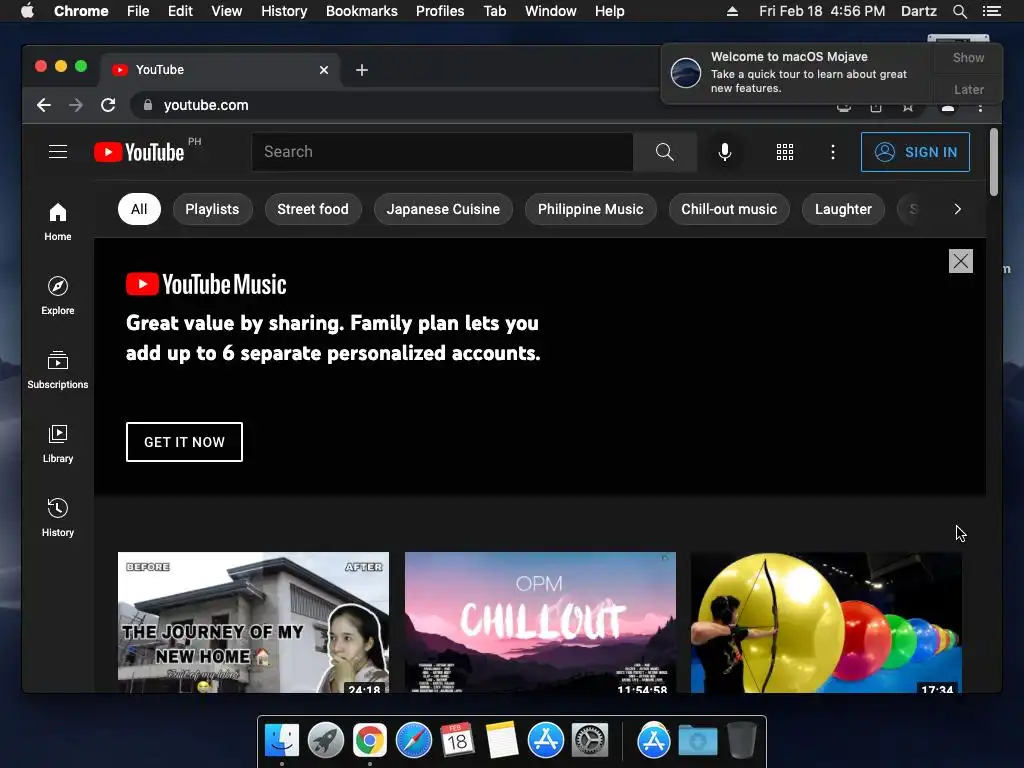
Task: Open YouTube settings three-dot menu
Action: [833, 152]
